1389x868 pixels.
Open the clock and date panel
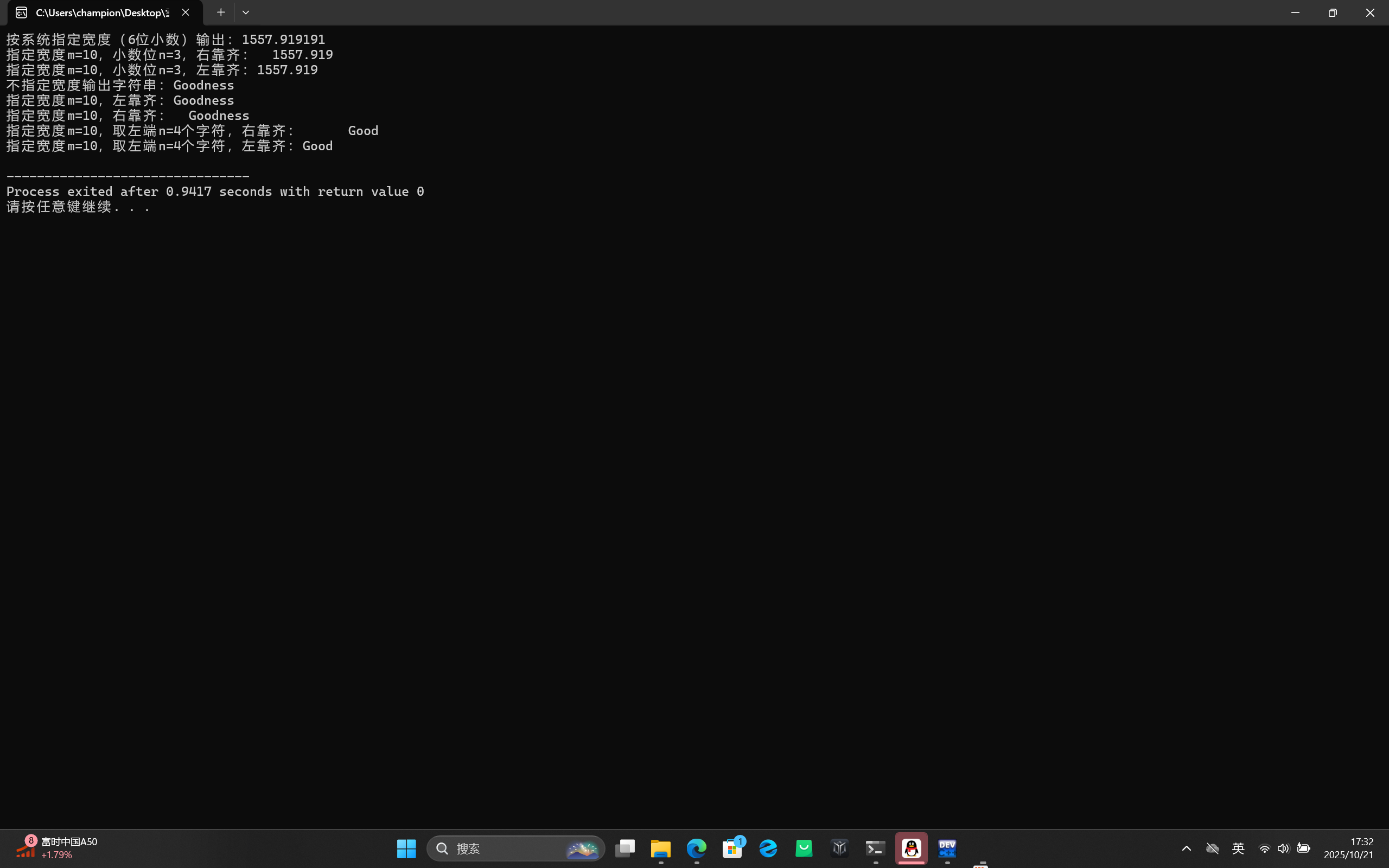coord(1348,848)
